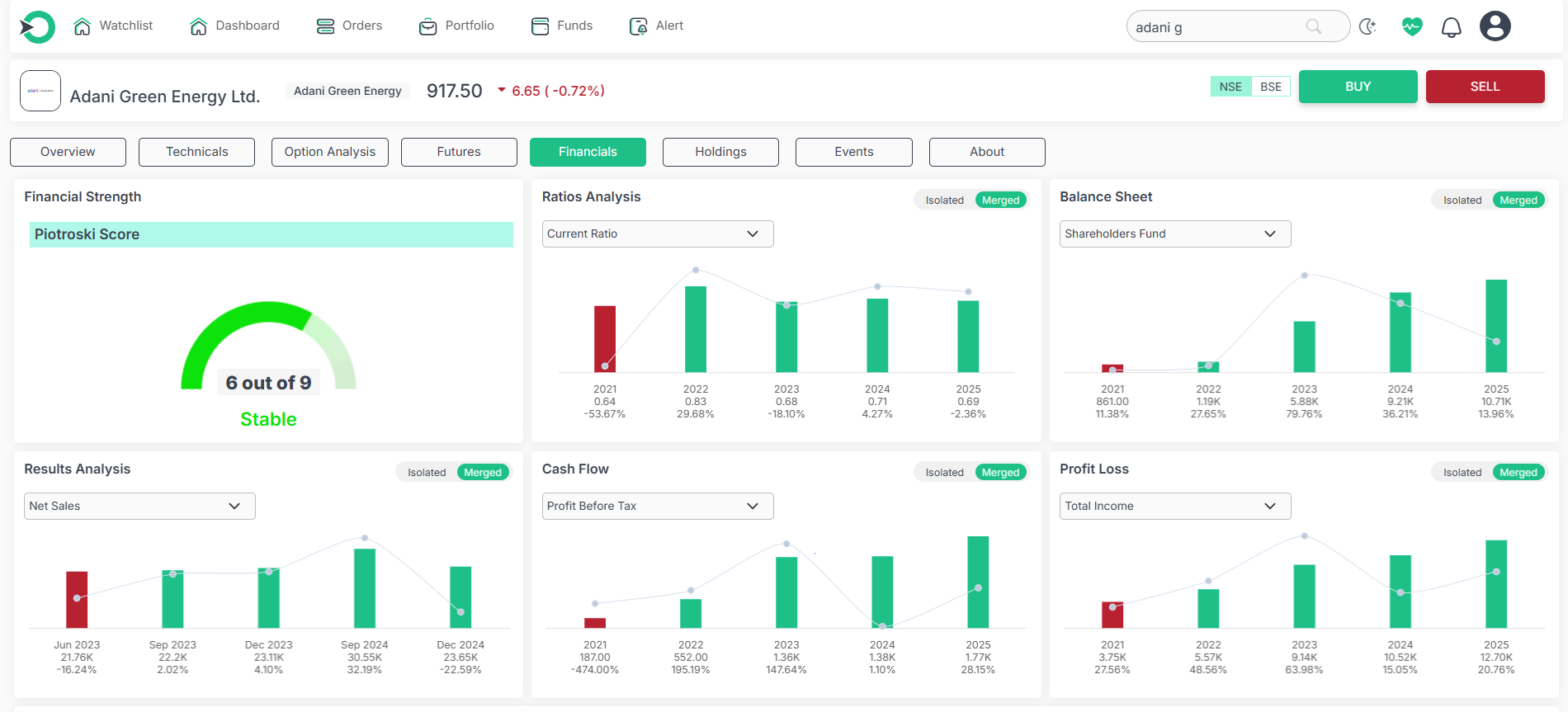1568x712 pixels.
Task: Click red 2021 bar in Ratios Analysis
Action: point(605,339)
